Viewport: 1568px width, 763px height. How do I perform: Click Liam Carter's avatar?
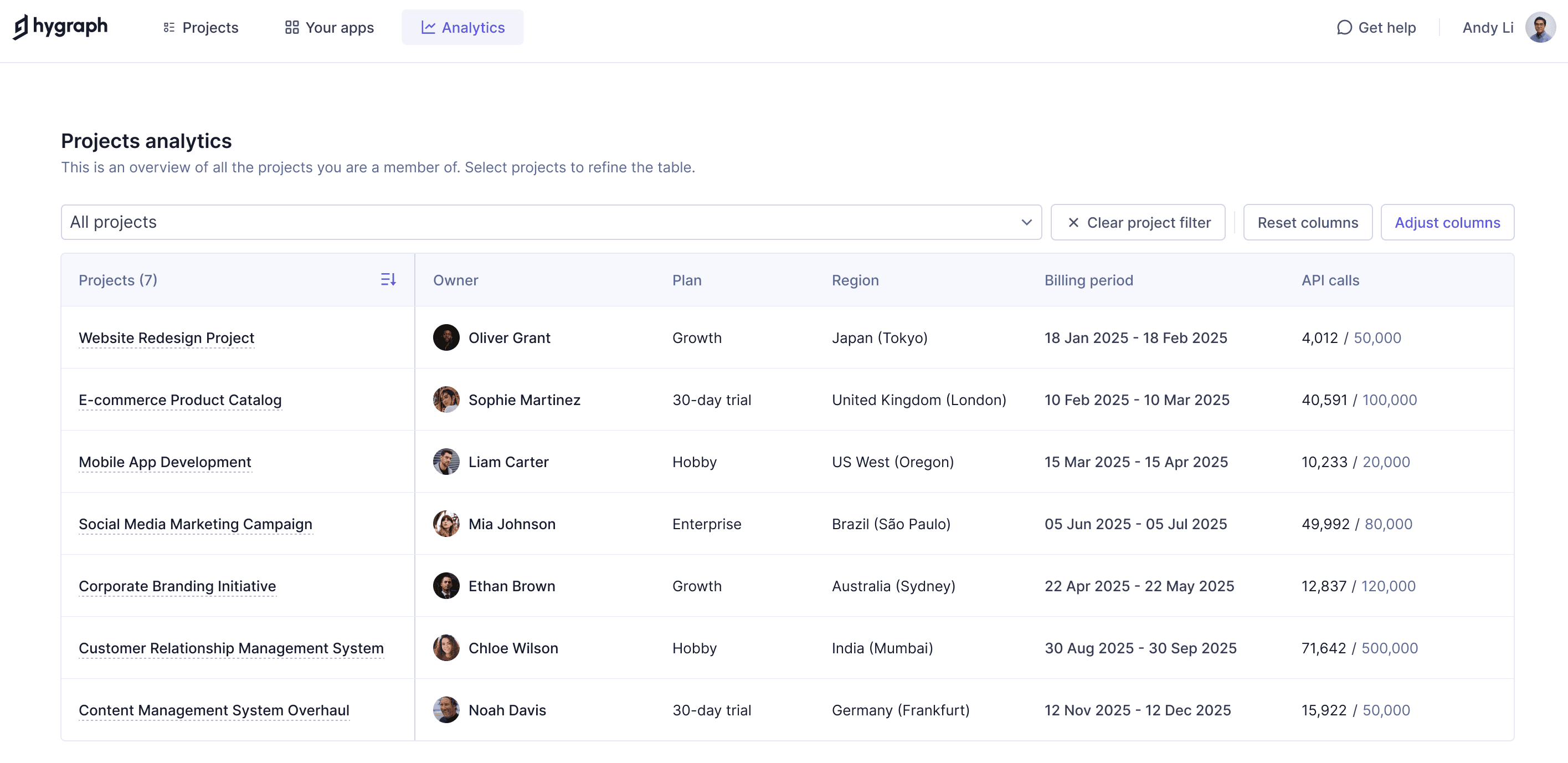pyautogui.click(x=445, y=462)
